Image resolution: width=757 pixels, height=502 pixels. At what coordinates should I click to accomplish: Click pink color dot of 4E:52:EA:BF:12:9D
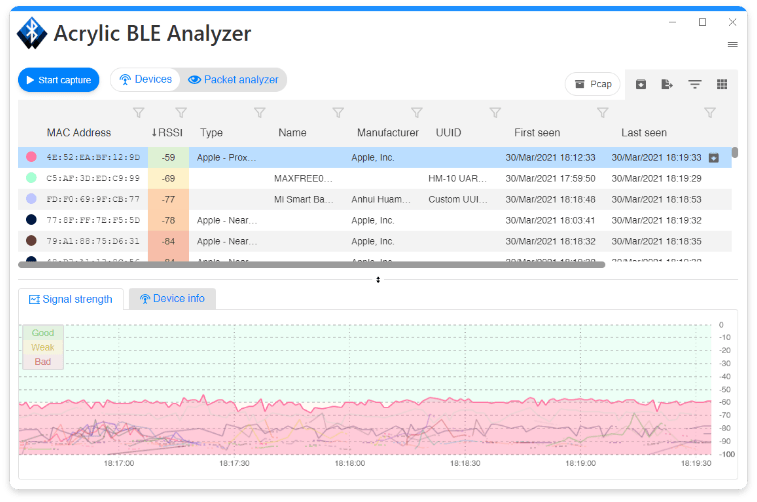click(31, 157)
